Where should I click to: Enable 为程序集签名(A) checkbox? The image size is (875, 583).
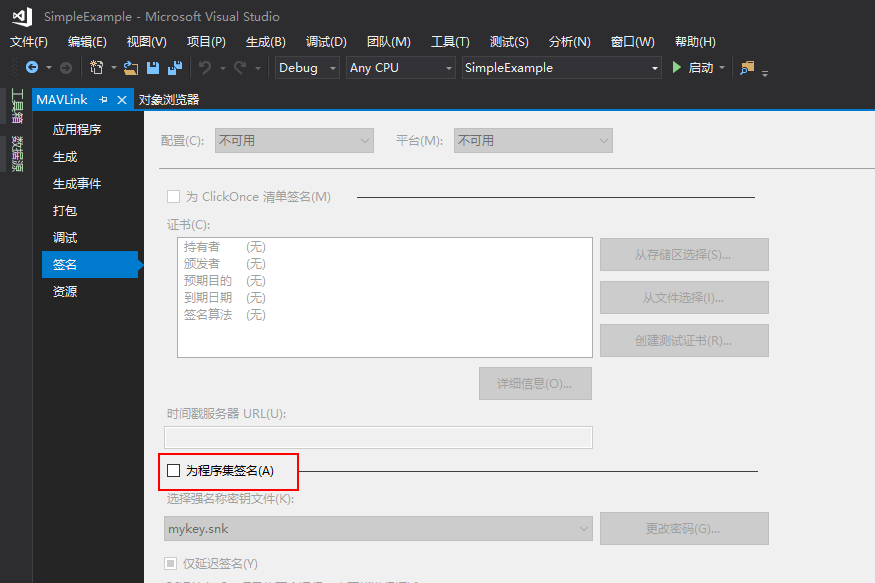174,470
